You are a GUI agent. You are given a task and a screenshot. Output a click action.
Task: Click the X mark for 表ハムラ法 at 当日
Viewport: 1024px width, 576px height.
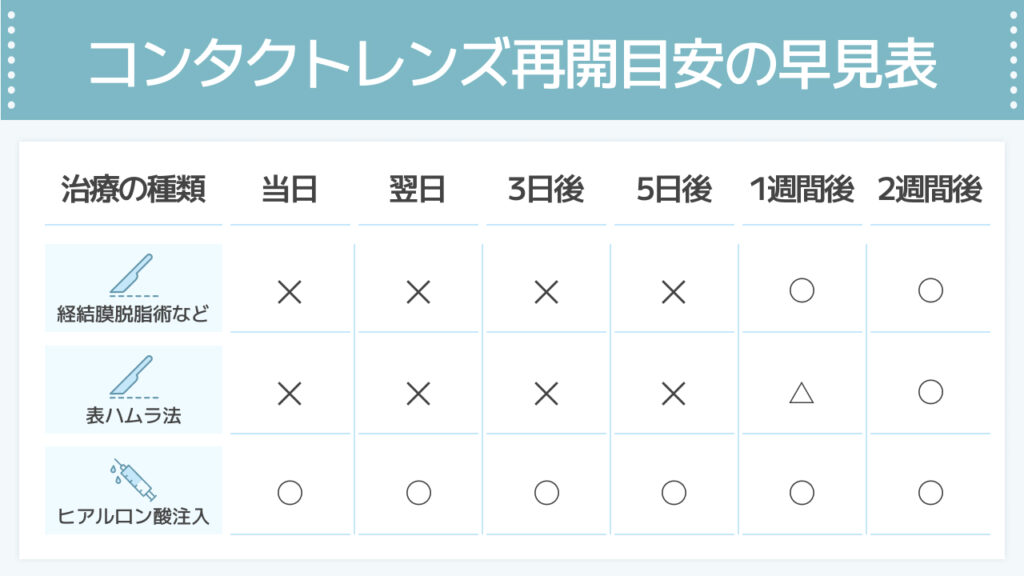coord(289,394)
